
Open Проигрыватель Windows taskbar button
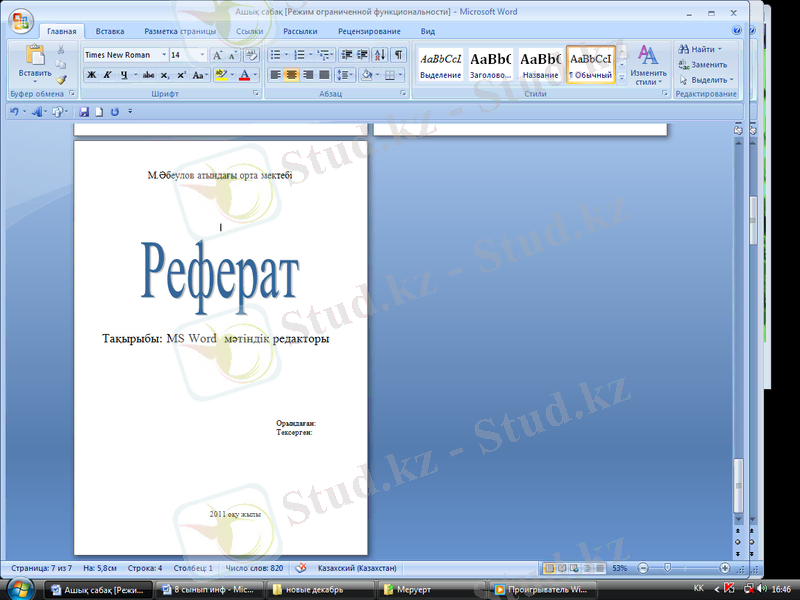pos(541,590)
